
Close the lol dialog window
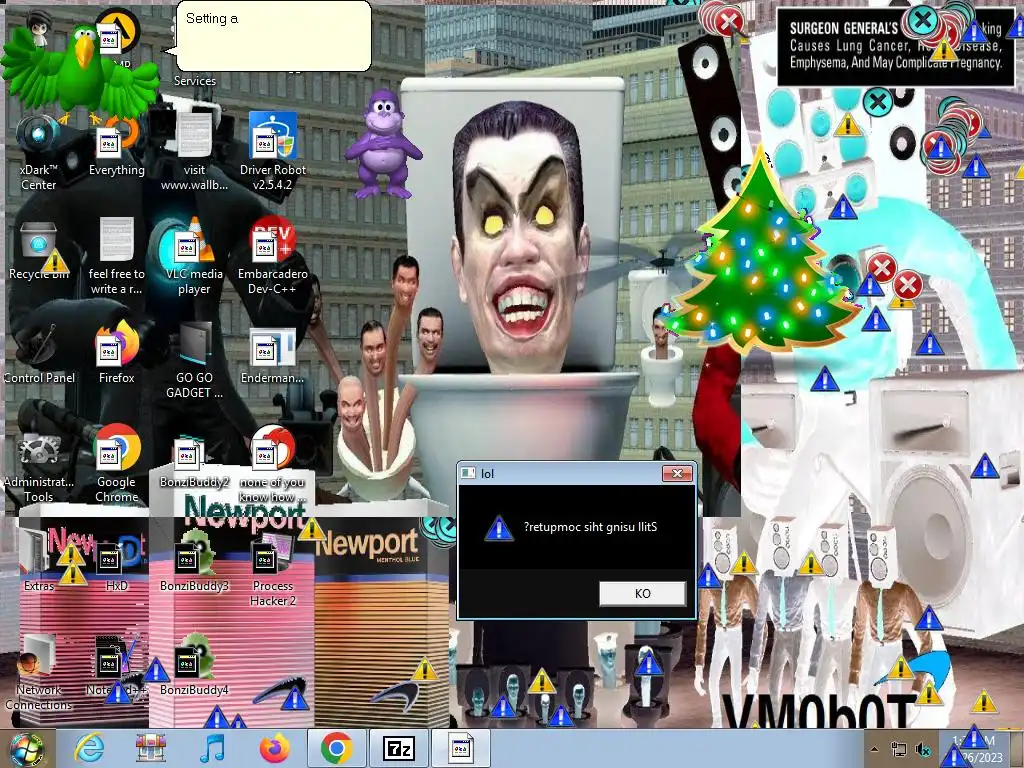[677, 473]
